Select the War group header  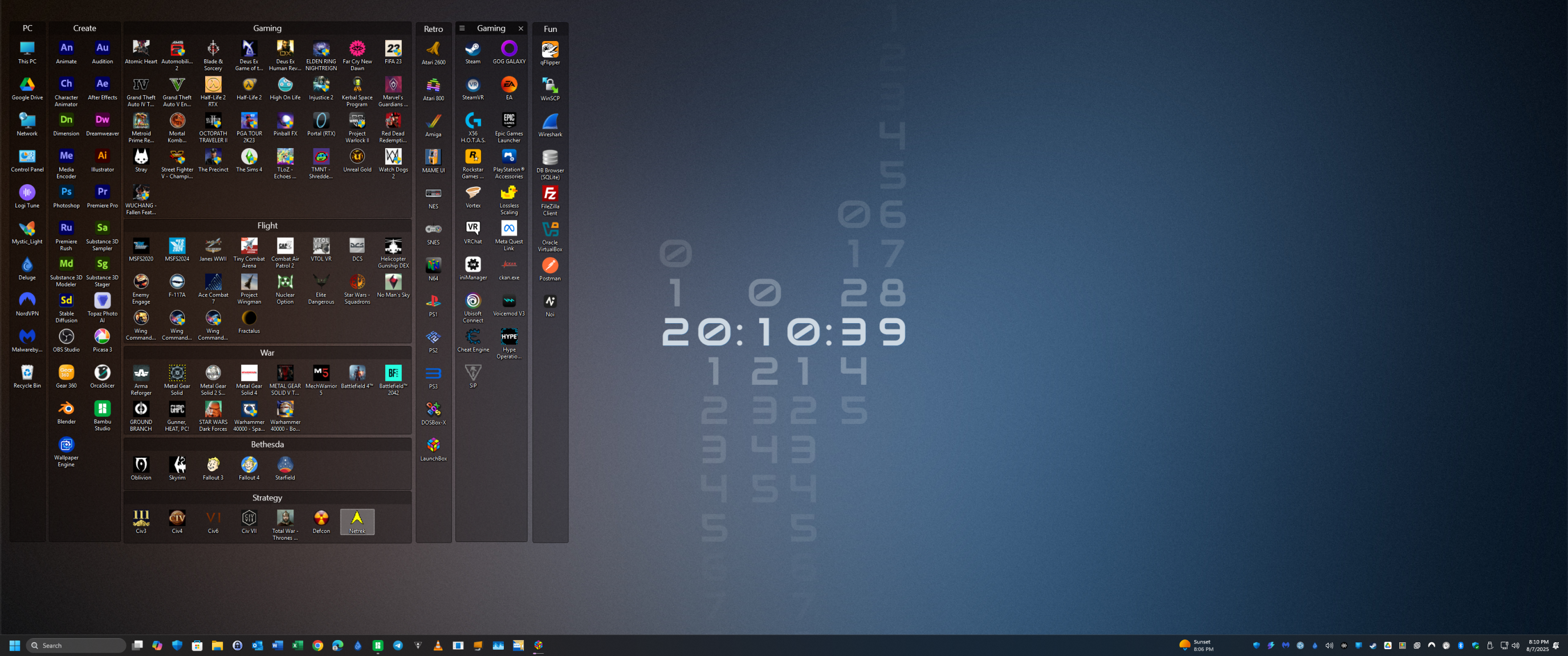click(x=267, y=352)
